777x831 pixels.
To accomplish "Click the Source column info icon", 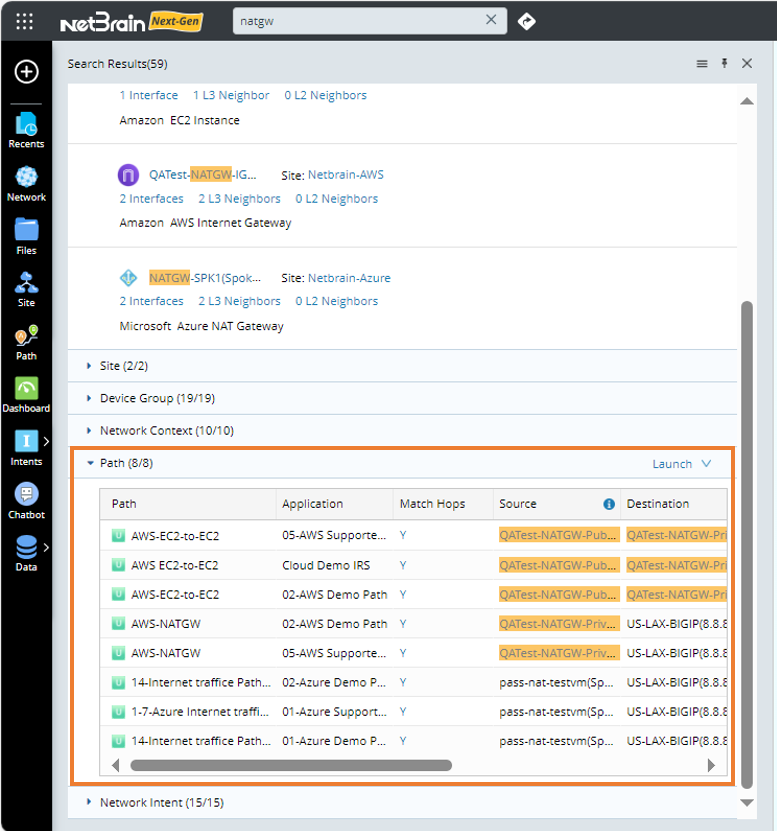I will (x=609, y=504).
